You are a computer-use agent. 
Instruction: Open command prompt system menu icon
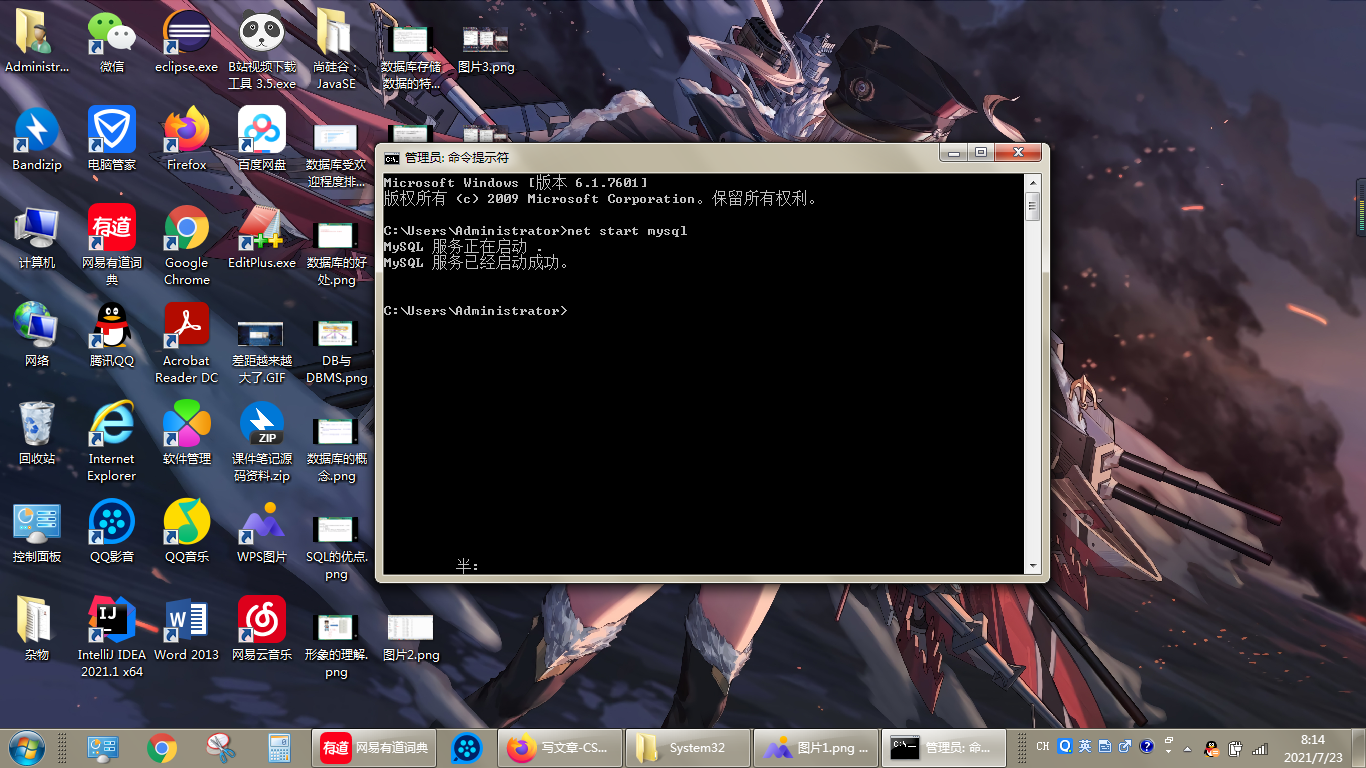coord(392,157)
